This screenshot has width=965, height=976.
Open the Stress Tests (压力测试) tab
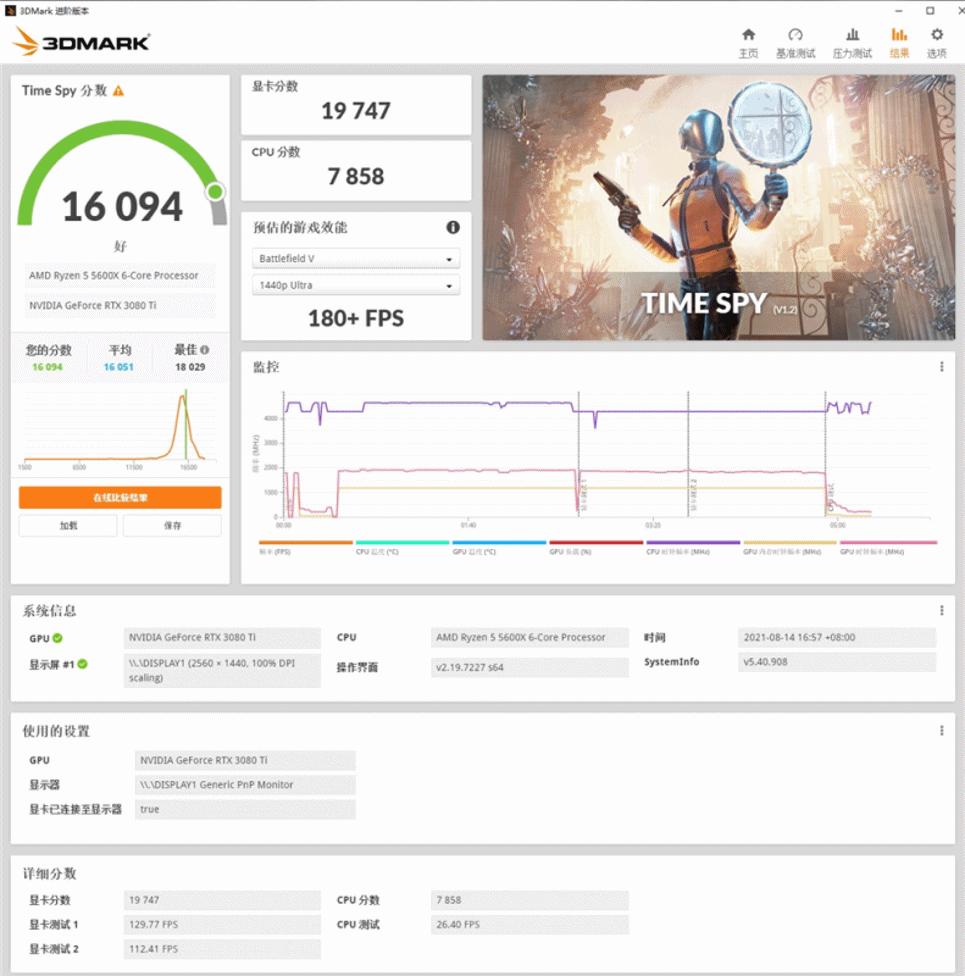pos(852,43)
